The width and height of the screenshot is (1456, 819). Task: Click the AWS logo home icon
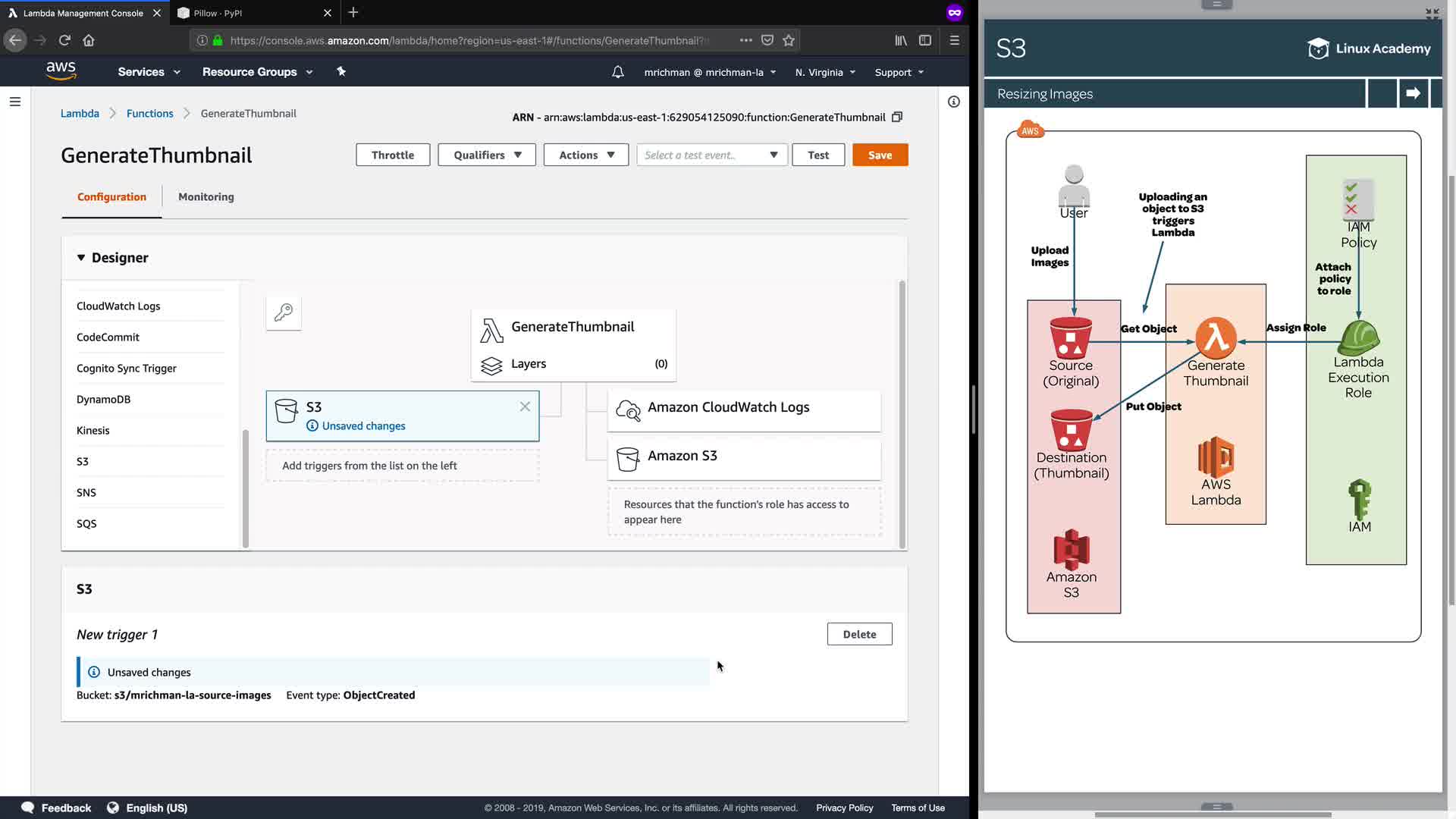(61, 71)
